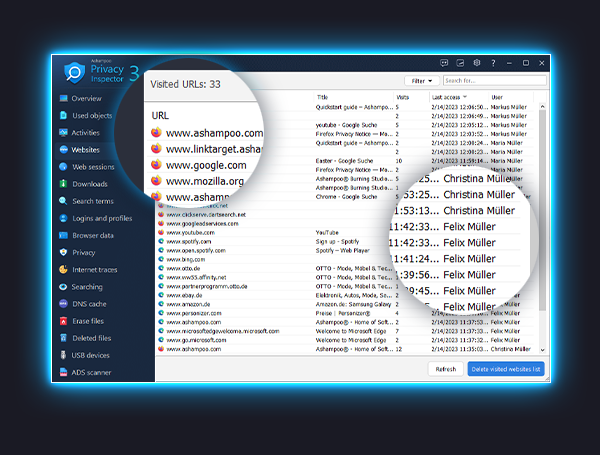Click the settings gear in title bar
This screenshot has height=455, width=600.
pos(478,62)
